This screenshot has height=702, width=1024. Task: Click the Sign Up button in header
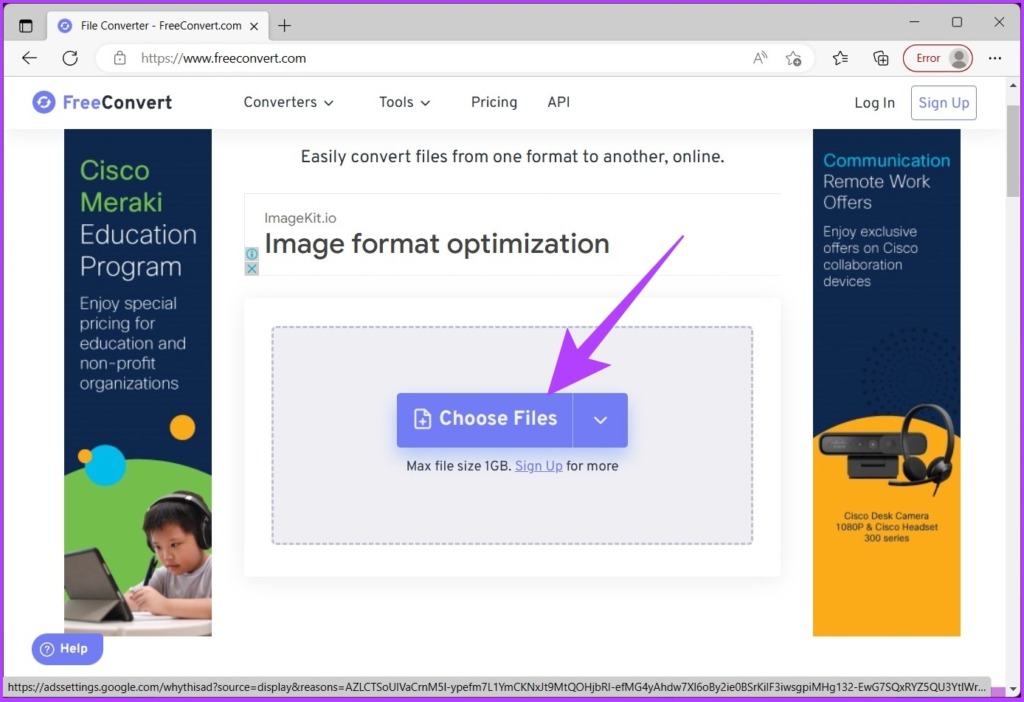(943, 103)
